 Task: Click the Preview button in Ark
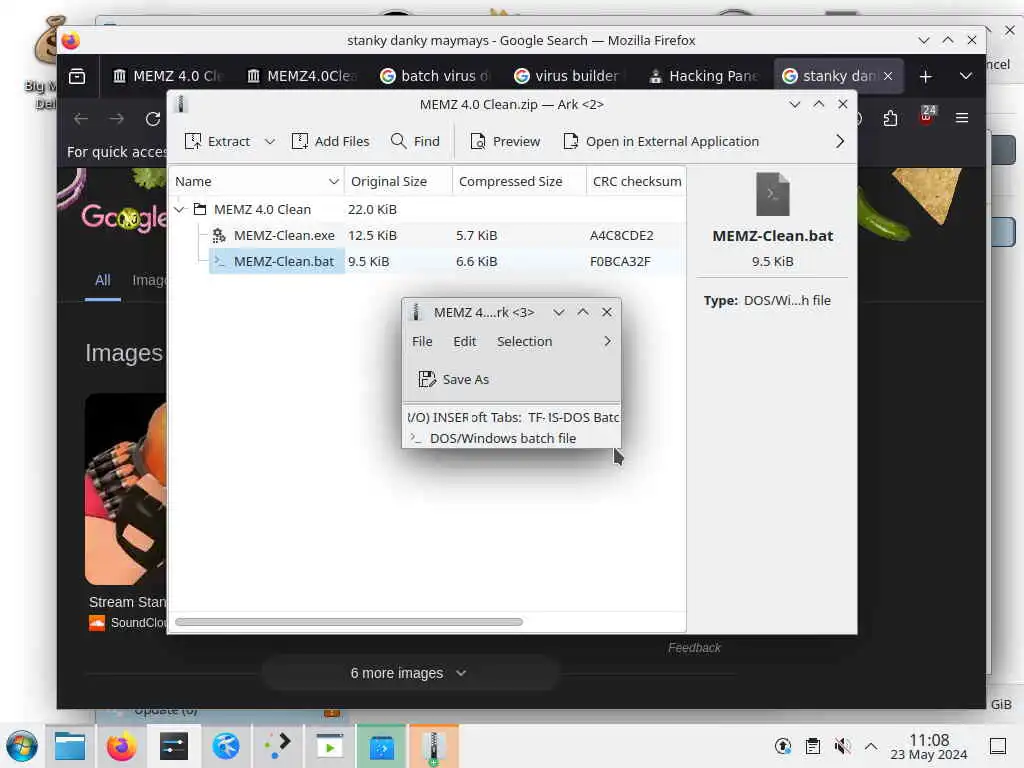[x=505, y=141]
